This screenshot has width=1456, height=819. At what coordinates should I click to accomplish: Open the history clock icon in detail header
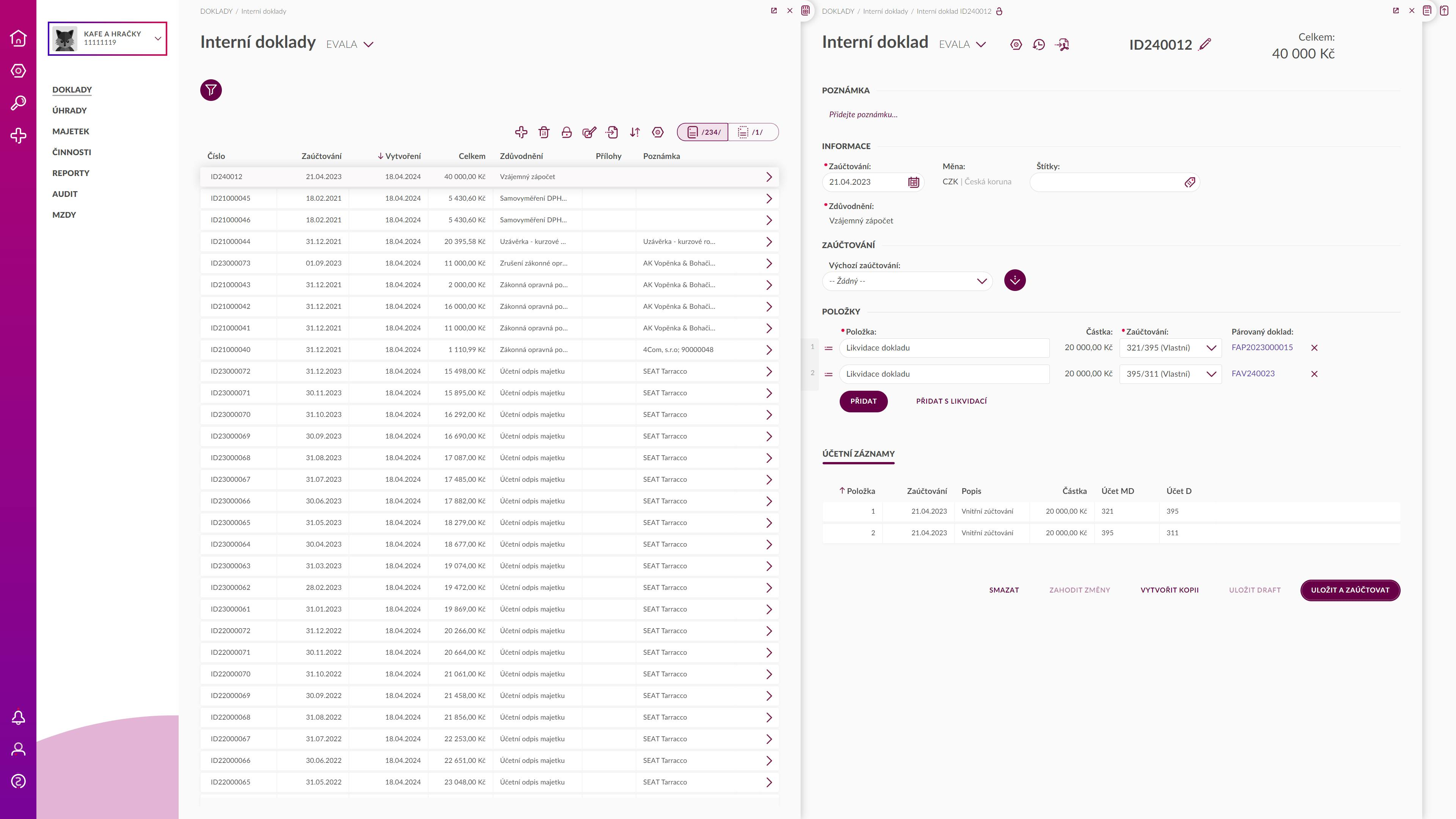point(1038,45)
